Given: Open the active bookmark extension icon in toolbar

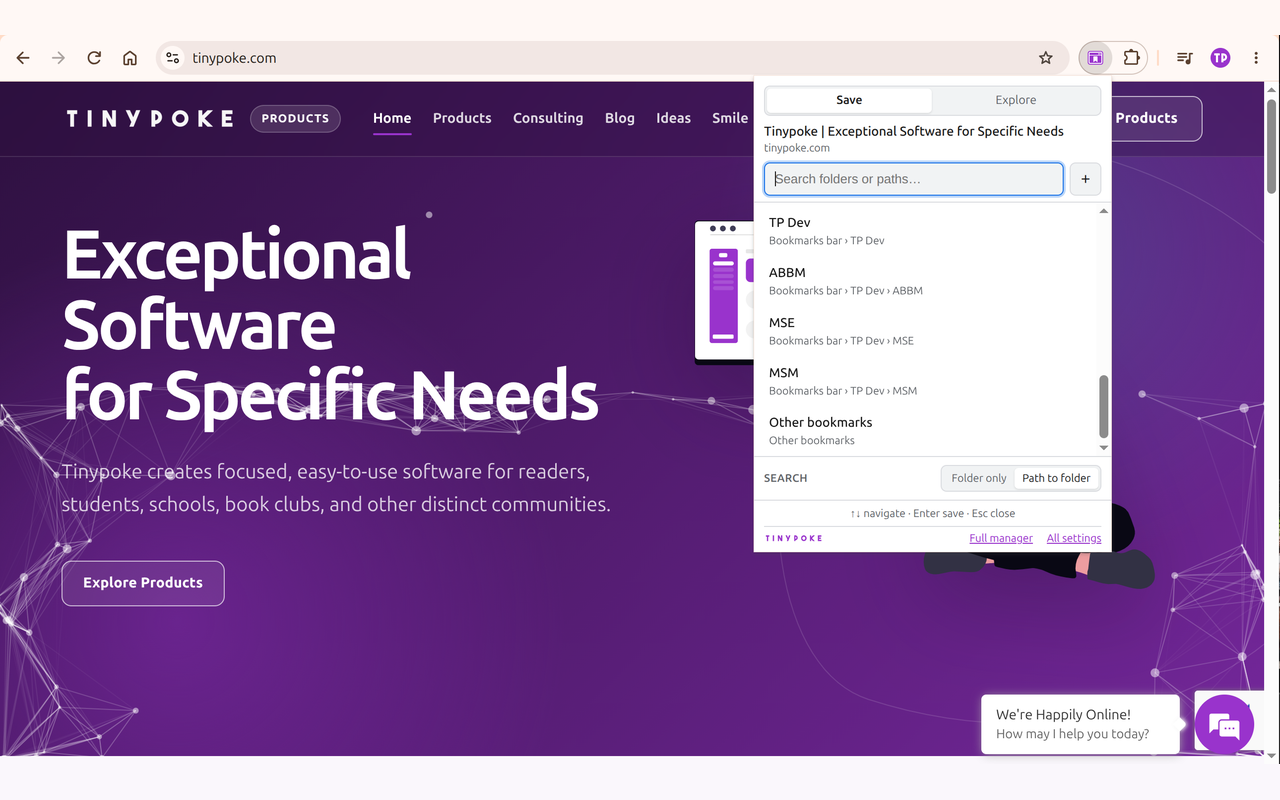Looking at the screenshot, I should click(1095, 58).
